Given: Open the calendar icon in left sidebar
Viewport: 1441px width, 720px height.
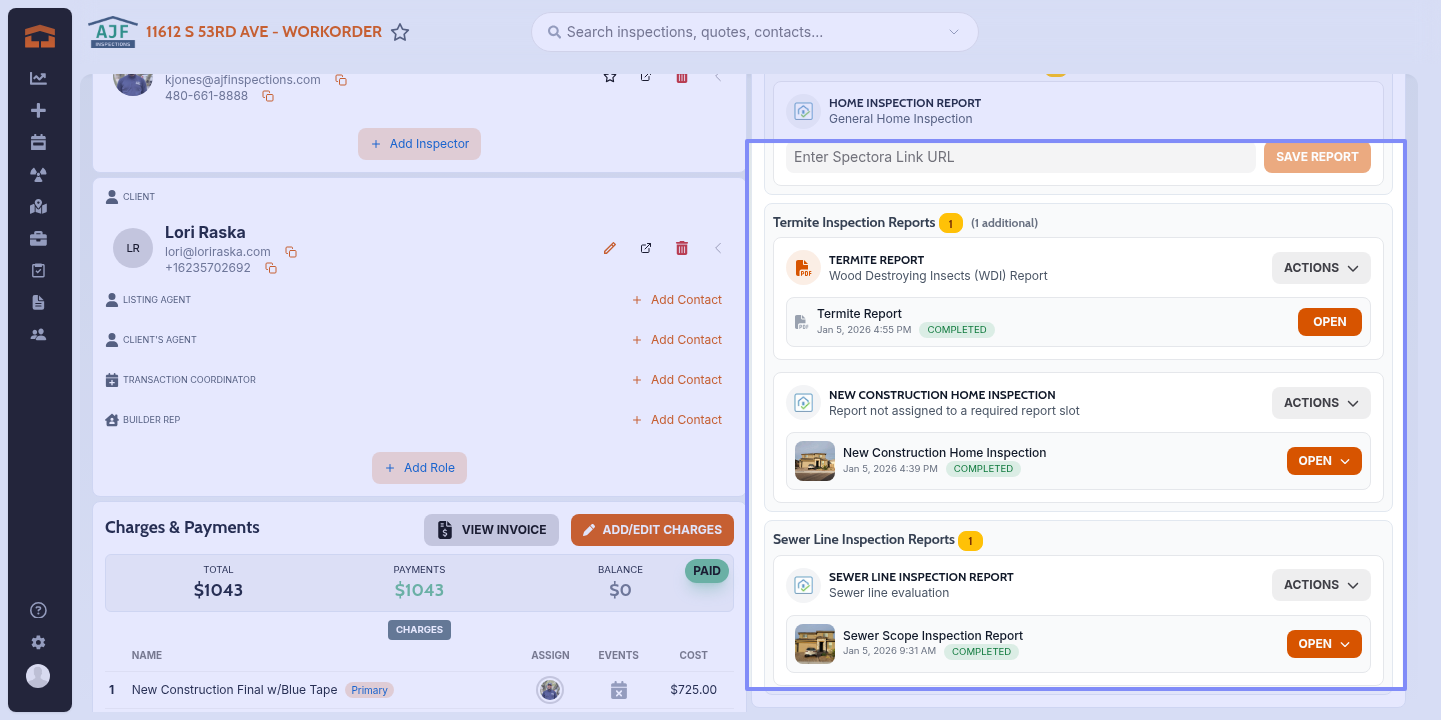Looking at the screenshot, I should click(x=38, y=142).
